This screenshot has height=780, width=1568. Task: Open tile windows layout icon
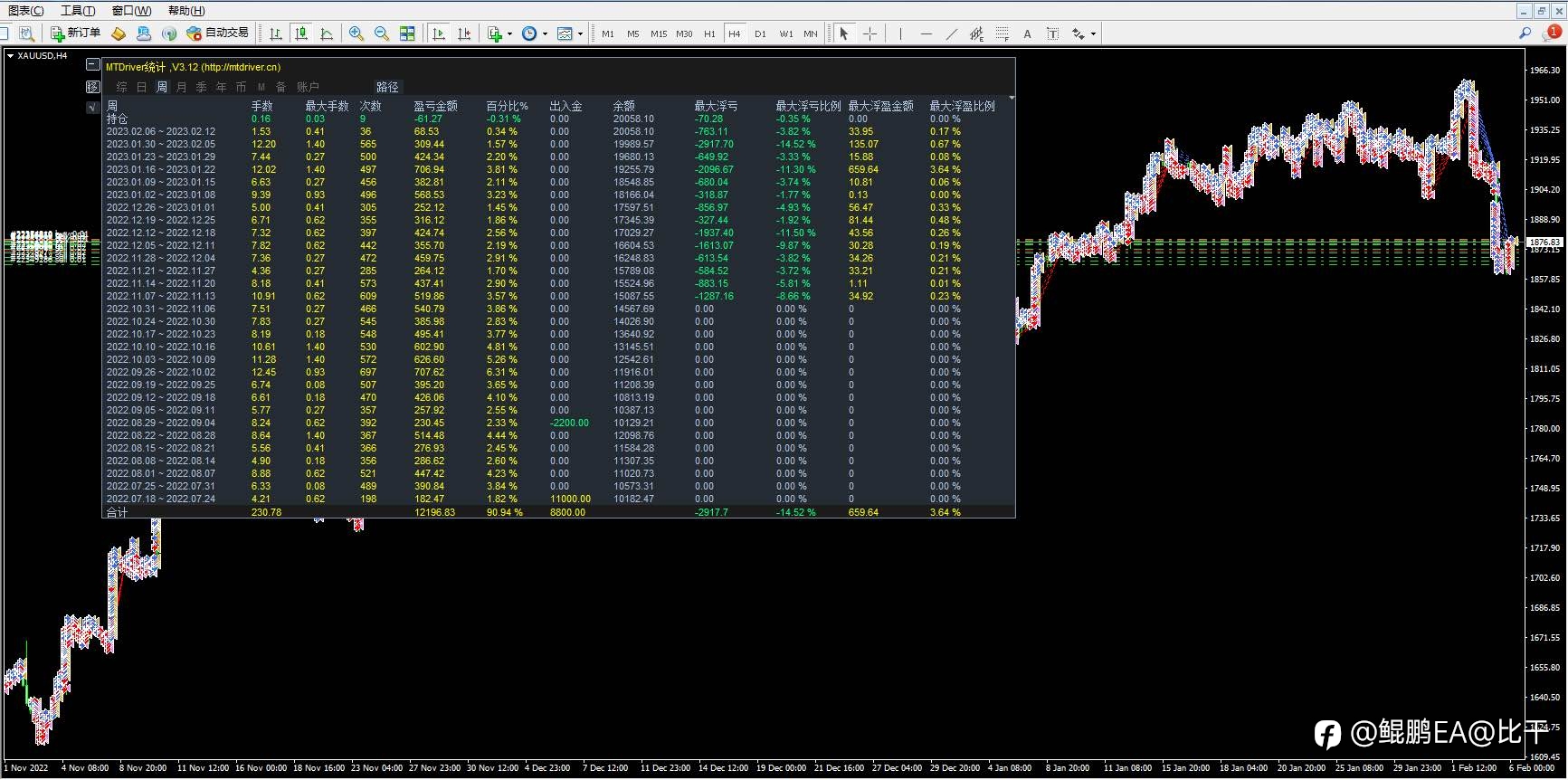tap(407, 33)
